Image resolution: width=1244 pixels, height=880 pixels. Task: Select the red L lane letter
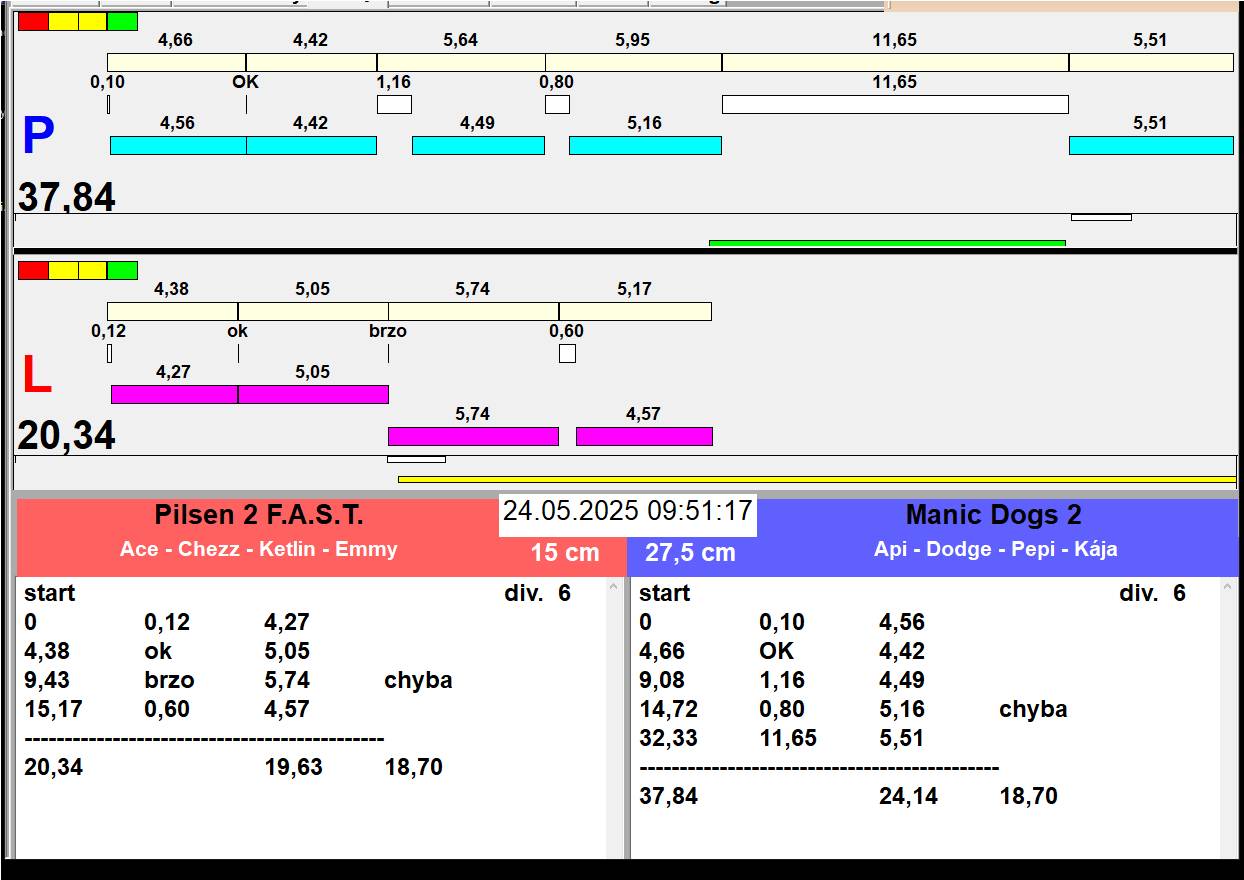click(x=36, y=375)
